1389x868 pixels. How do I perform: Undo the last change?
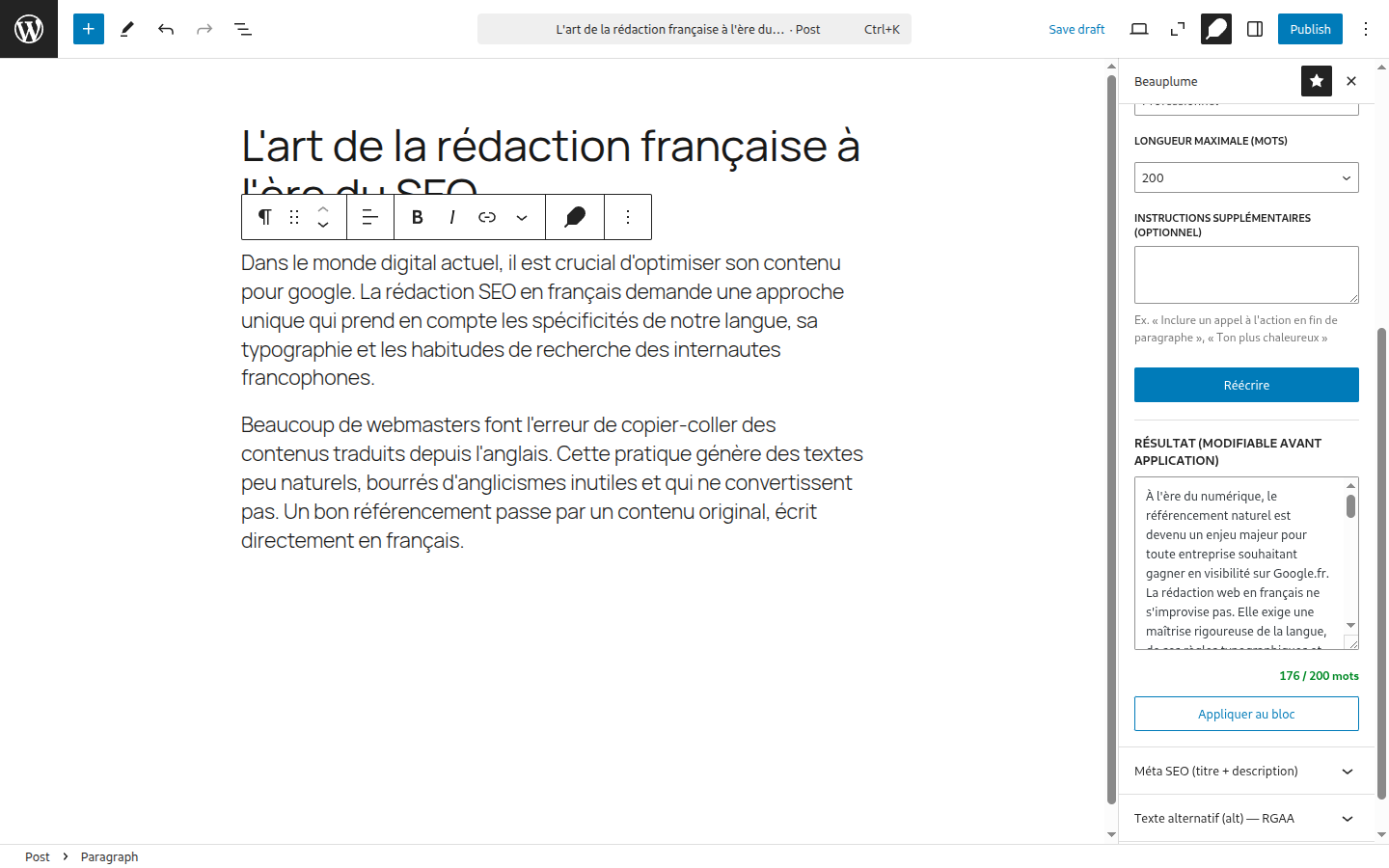(x=166, y=29)
